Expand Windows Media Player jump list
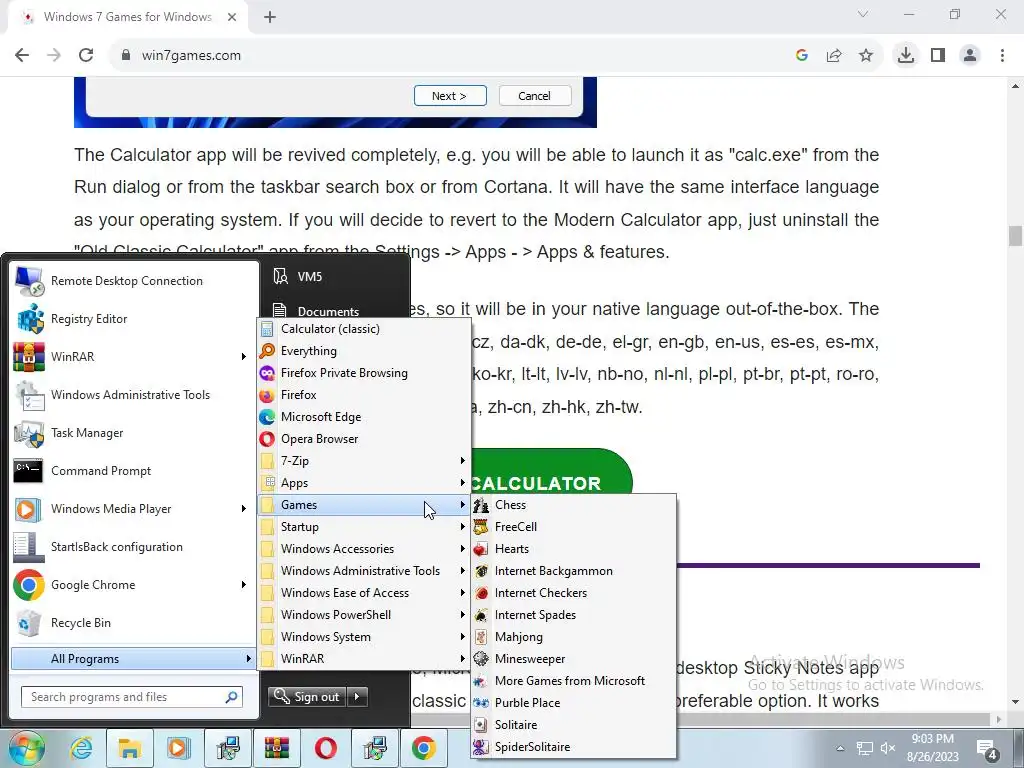Image resolution: width=1024 pixels, height=768 pixels. (x=244, y=509)
